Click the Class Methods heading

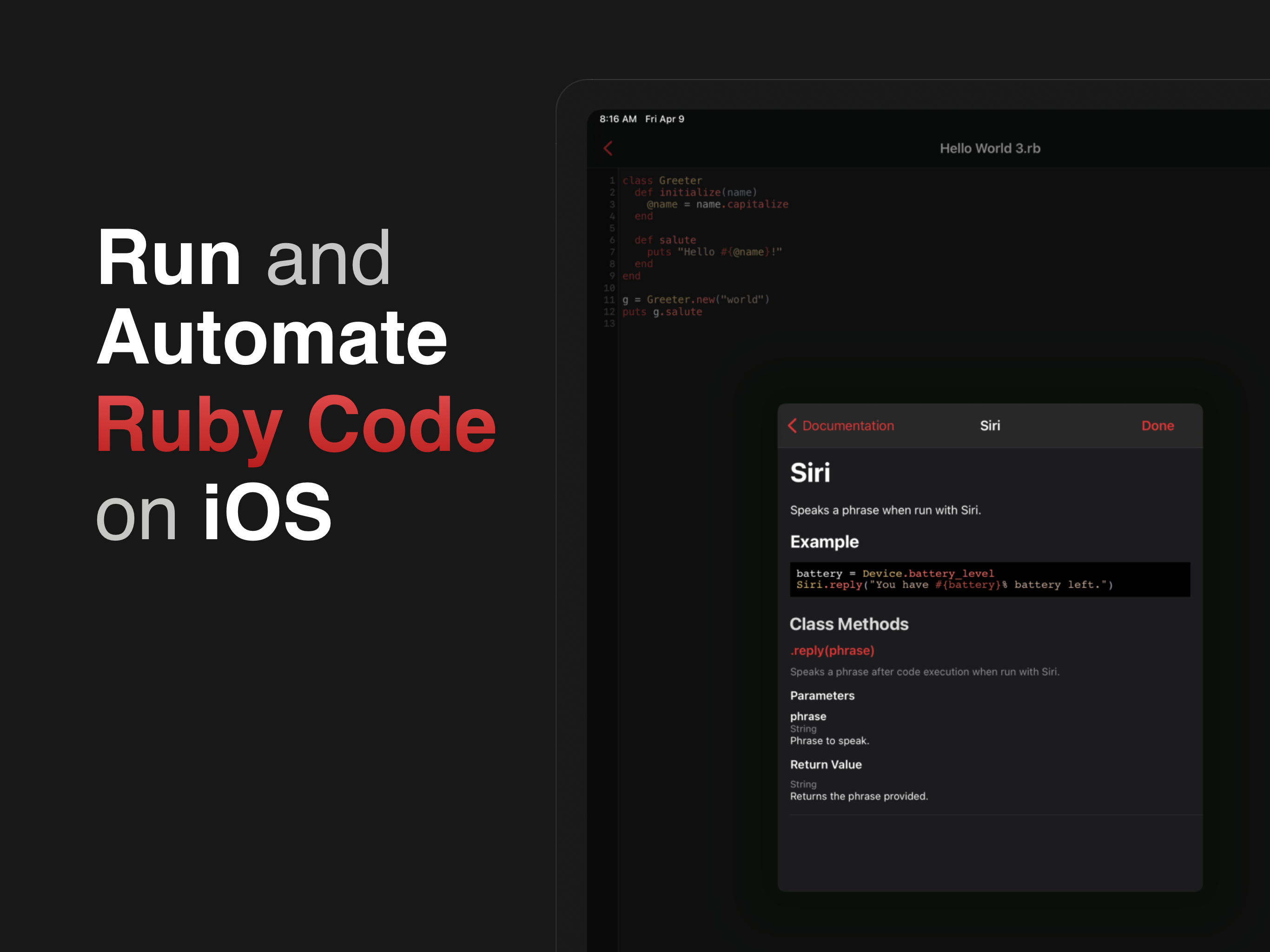(848, 624)
